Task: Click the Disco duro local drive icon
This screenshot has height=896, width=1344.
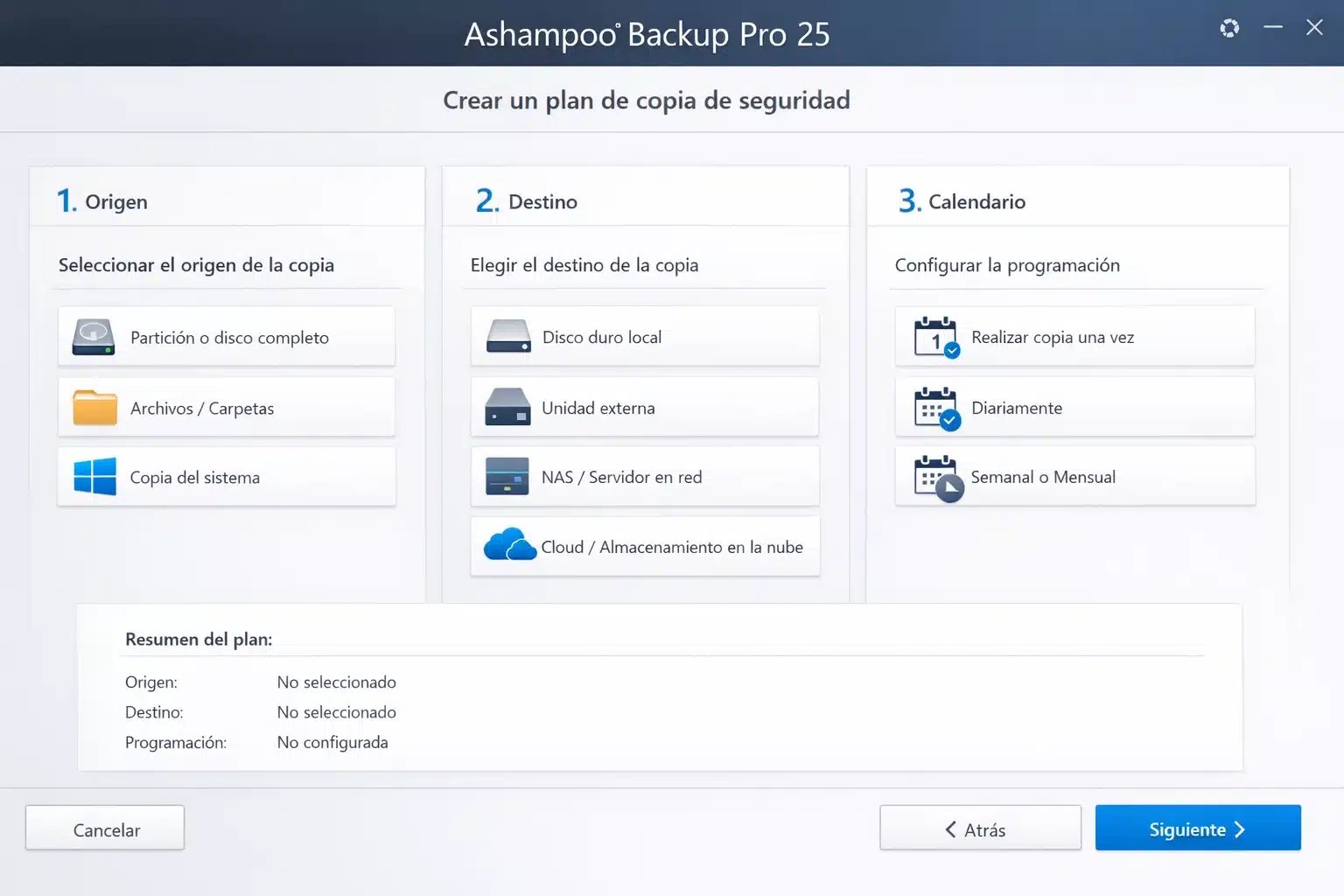Action: pyautogui.click(x=507, y=336)
